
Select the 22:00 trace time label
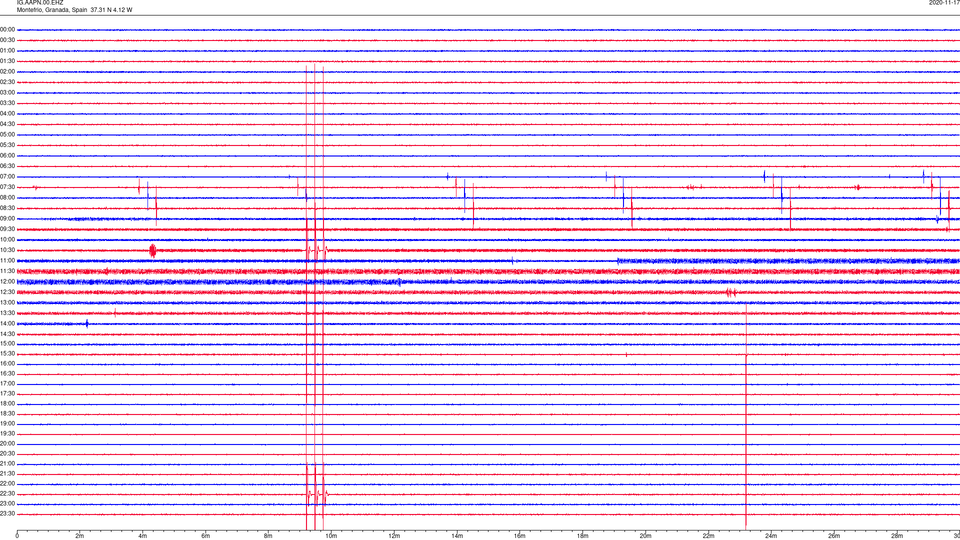[x=7, y=484]
